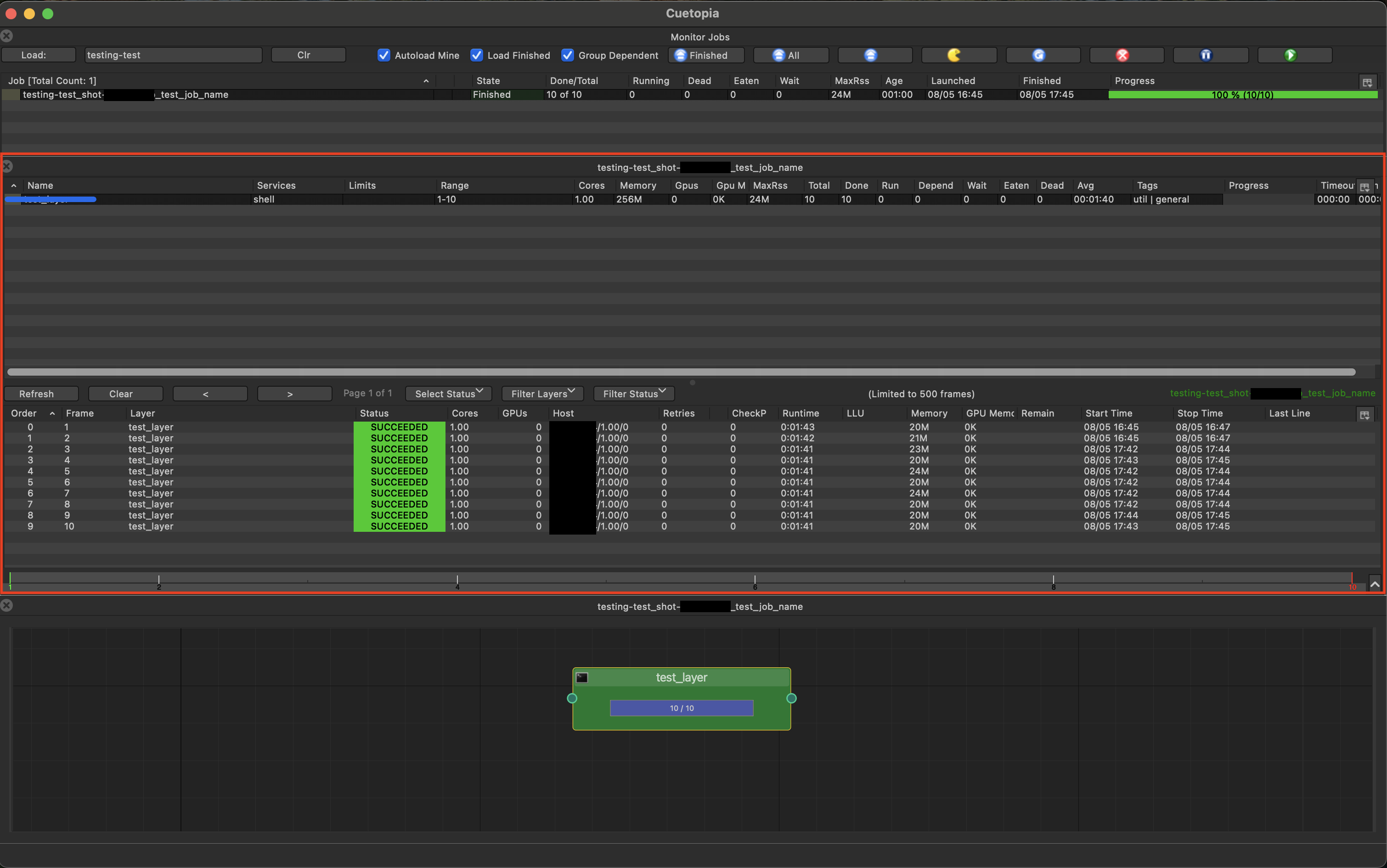
Task: Select frame 1 row with runtime 0:01:43
Action: pyautogui.click(x=689, y=427)
